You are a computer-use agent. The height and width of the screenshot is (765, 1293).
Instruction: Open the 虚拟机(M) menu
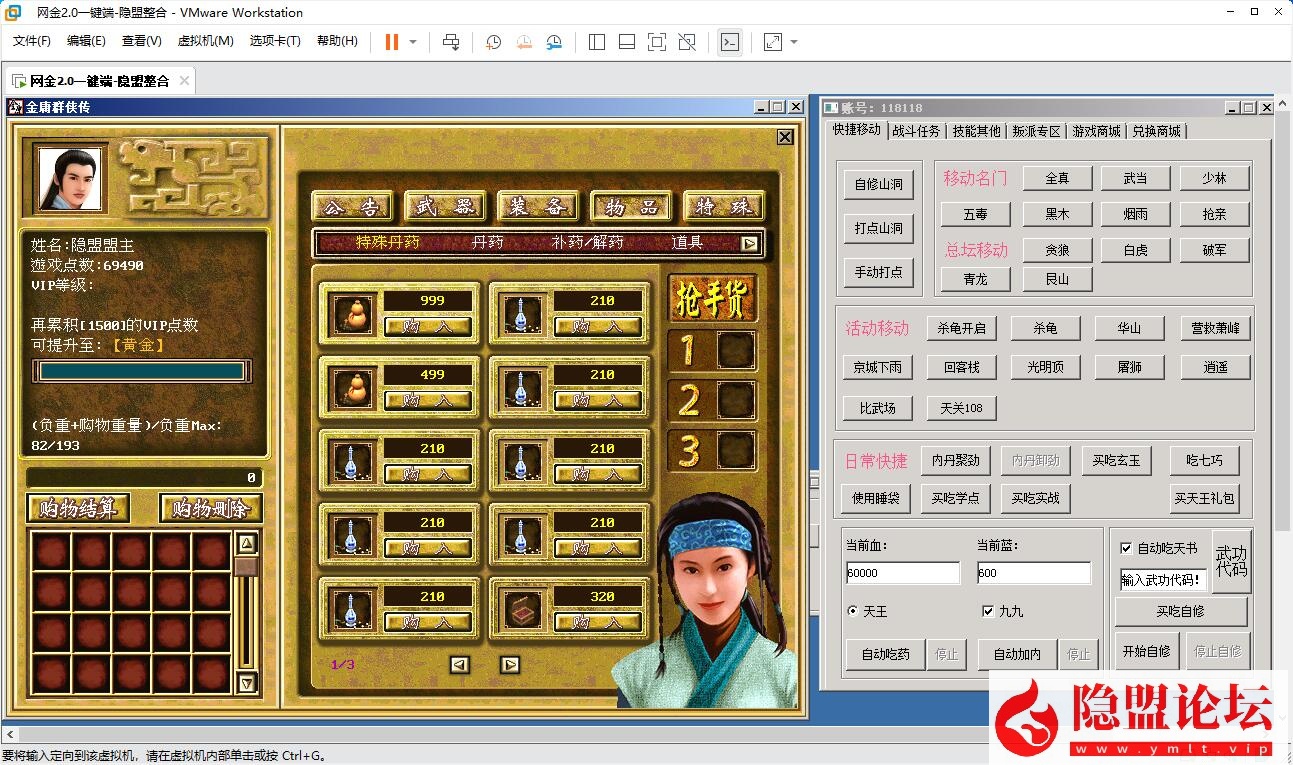point(205,41)
